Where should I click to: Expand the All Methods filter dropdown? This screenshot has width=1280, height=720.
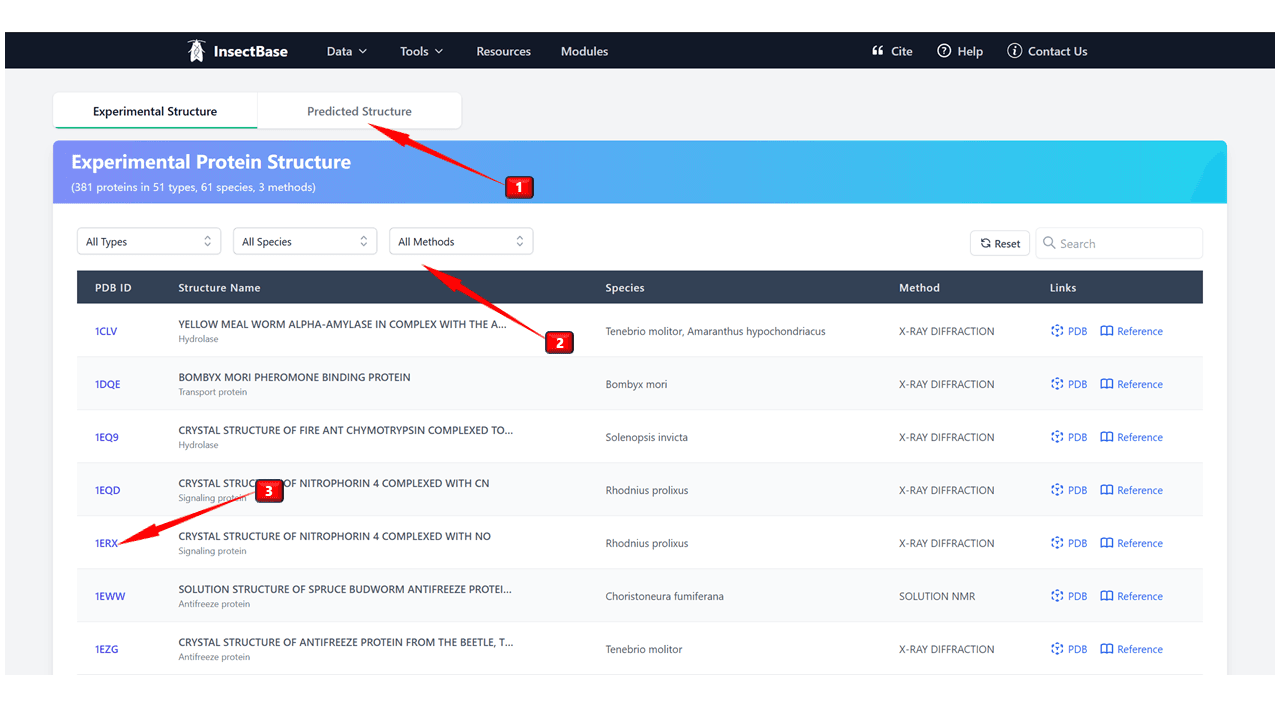click(461, 242)
